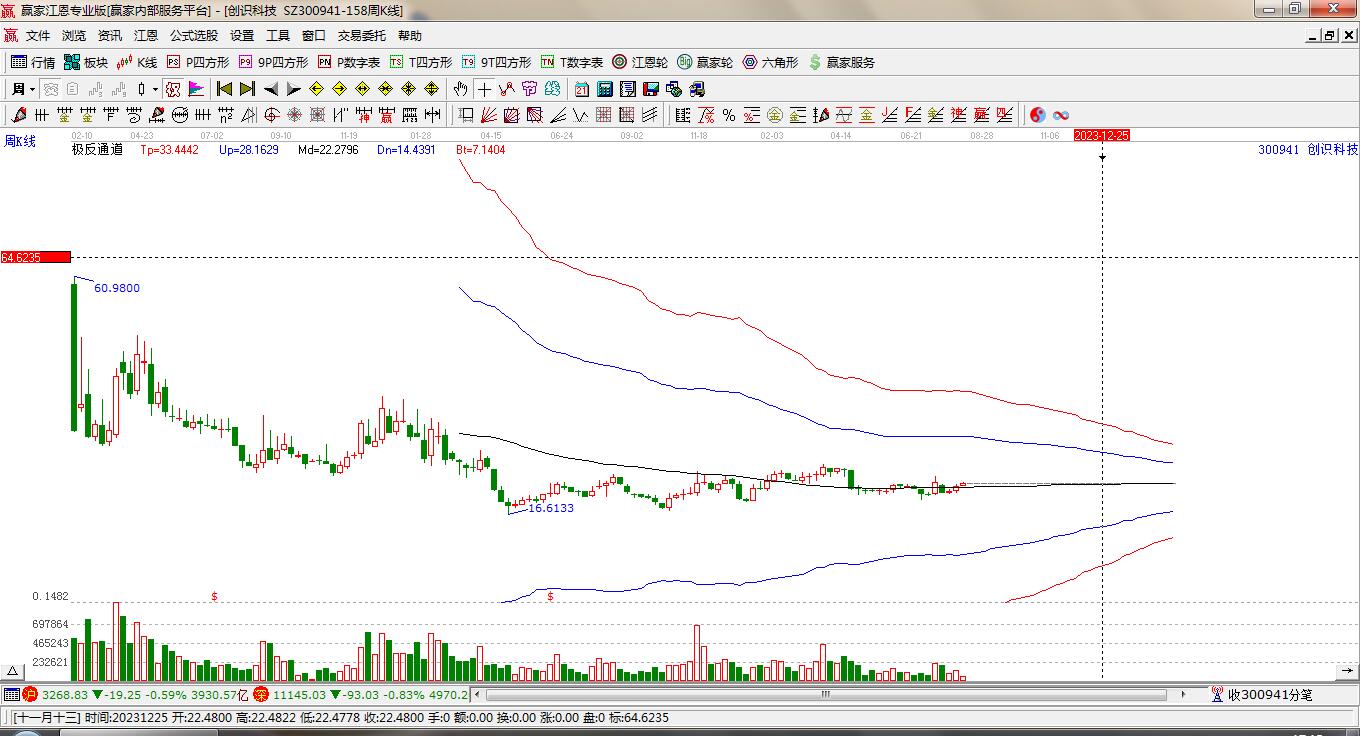The height and width of the screenshot is (736, 1360).
Task: Open the 交易委托 menu
Action: (x=361, y=35)
